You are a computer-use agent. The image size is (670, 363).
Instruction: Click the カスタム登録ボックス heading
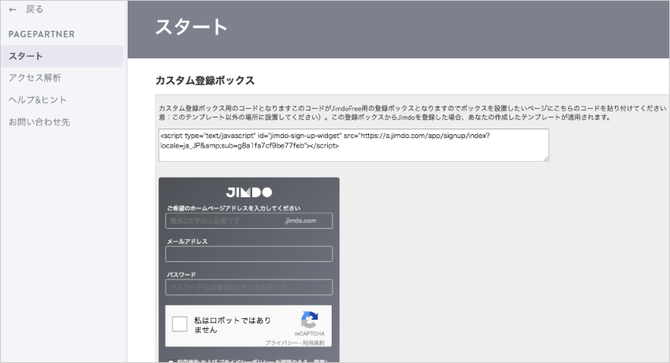(205, 80)
